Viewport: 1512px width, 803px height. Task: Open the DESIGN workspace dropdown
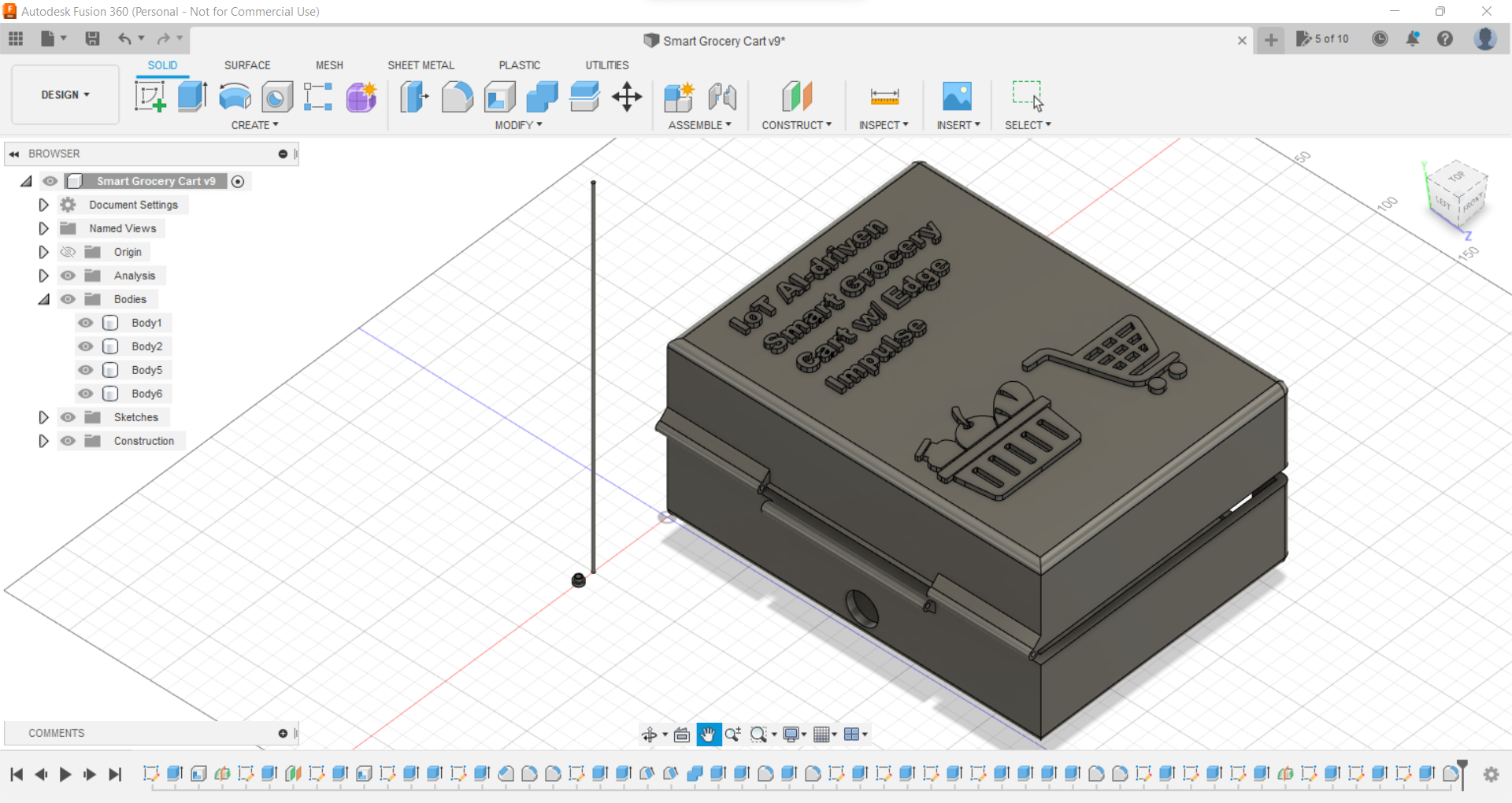(65, 94)
